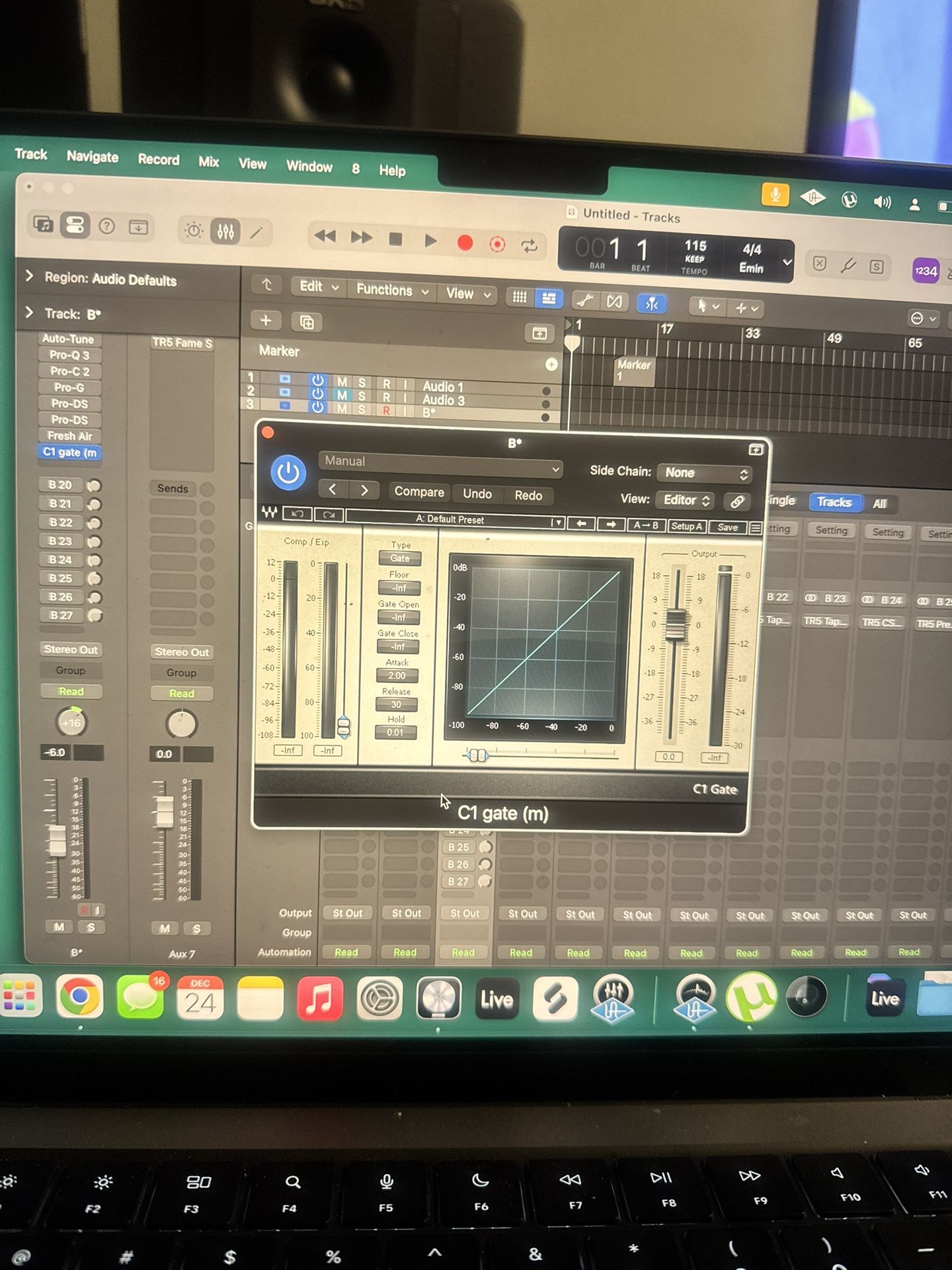The height and width of the screenshot is (1270, 952).
Task: Toggle the Flex icon in tracks toolbar
Action: click(614, 302)
